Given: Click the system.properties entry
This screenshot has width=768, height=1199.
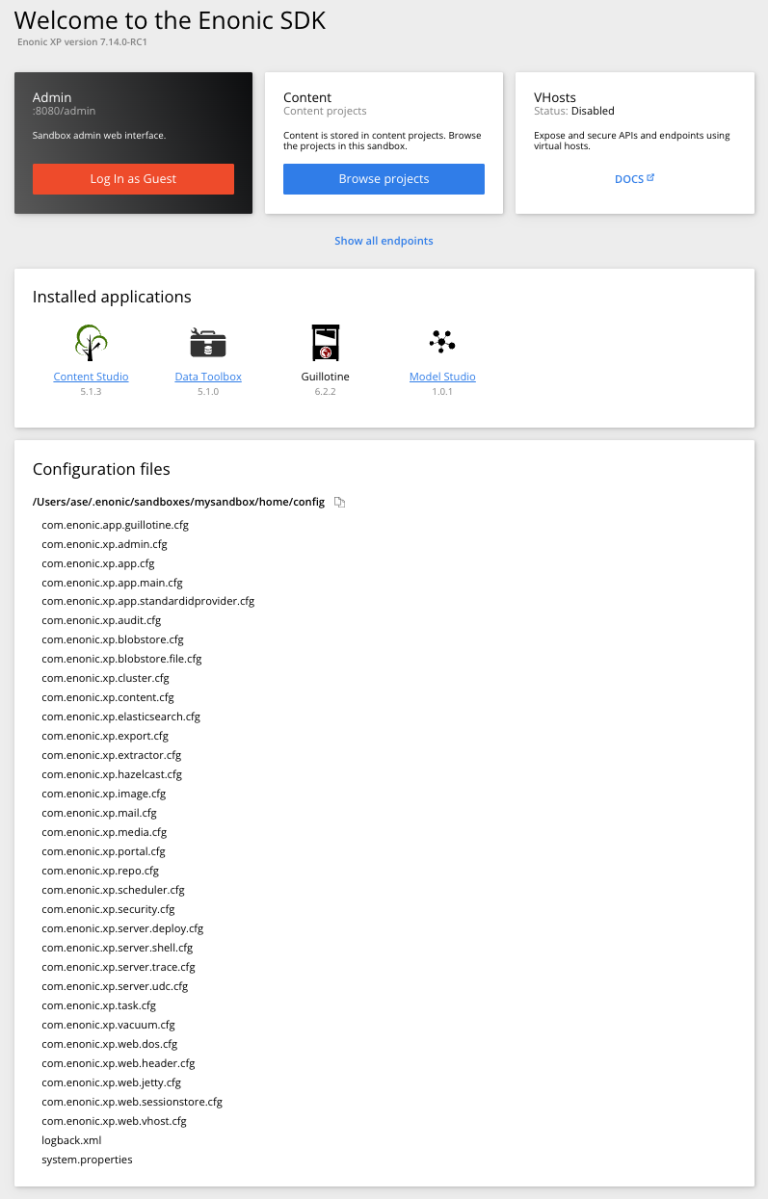Looking at the screenshot, I should (x=86, y=1159).
